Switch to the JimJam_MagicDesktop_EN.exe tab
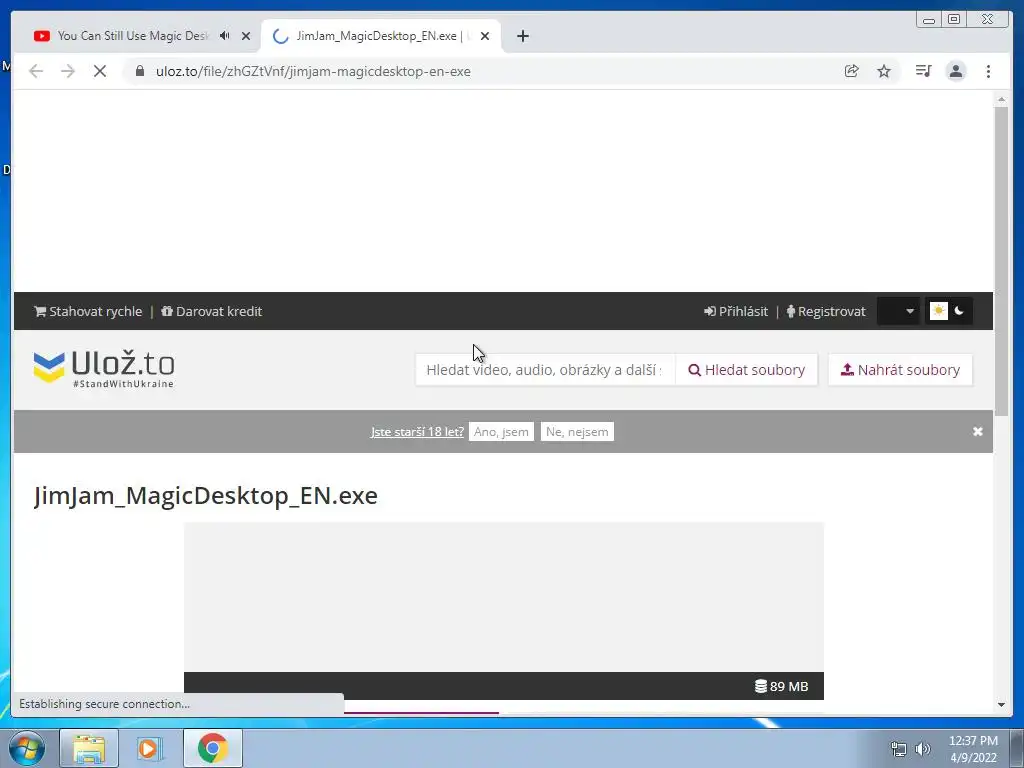This screenshot has width=1024, height=768. pos(379,36)
